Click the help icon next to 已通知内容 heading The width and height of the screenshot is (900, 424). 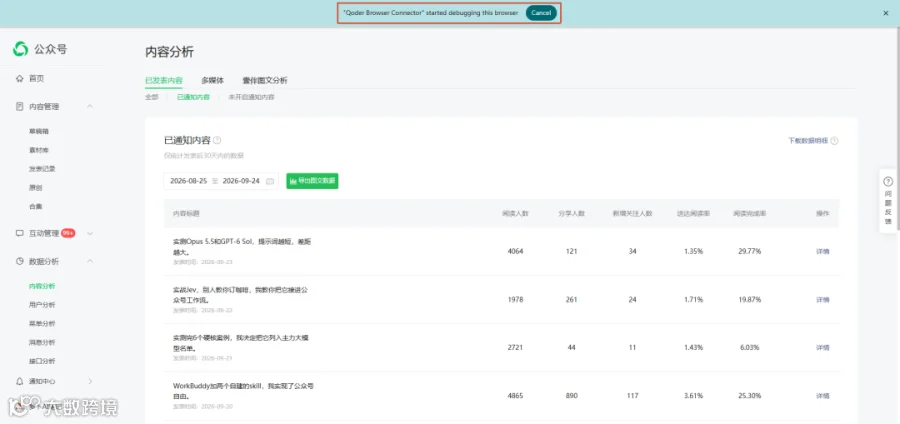pos(217,140)
